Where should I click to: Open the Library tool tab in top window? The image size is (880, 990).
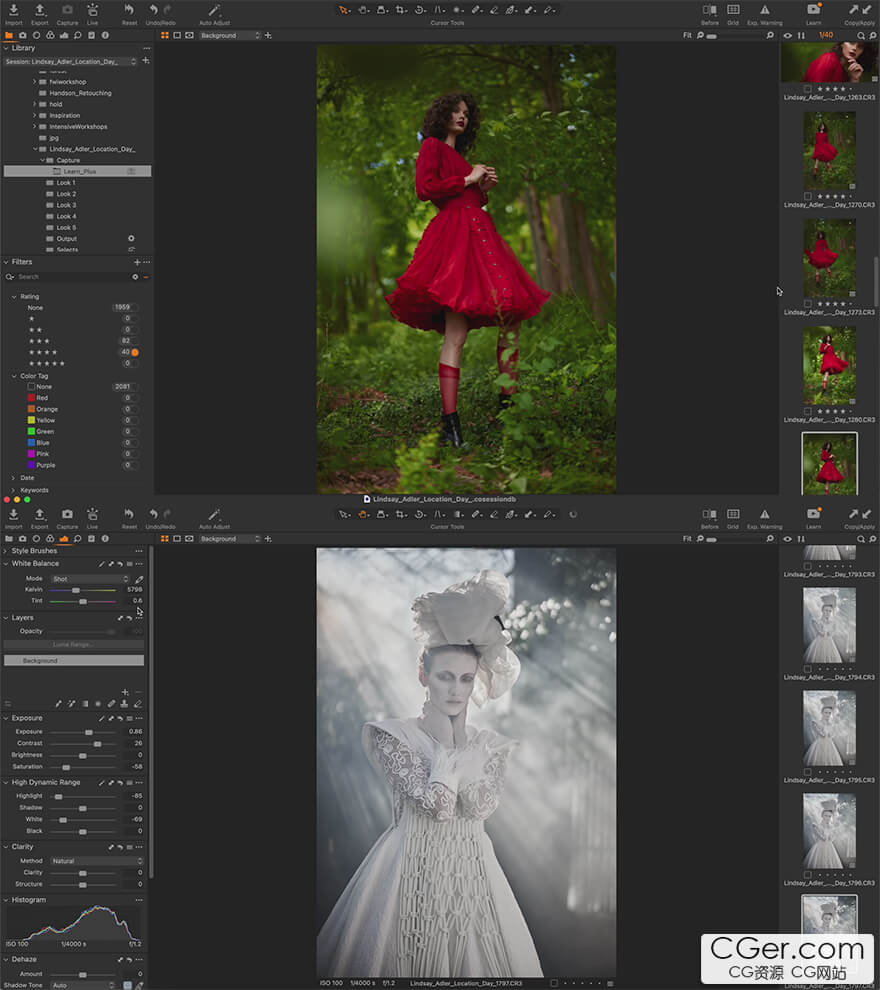9,35
